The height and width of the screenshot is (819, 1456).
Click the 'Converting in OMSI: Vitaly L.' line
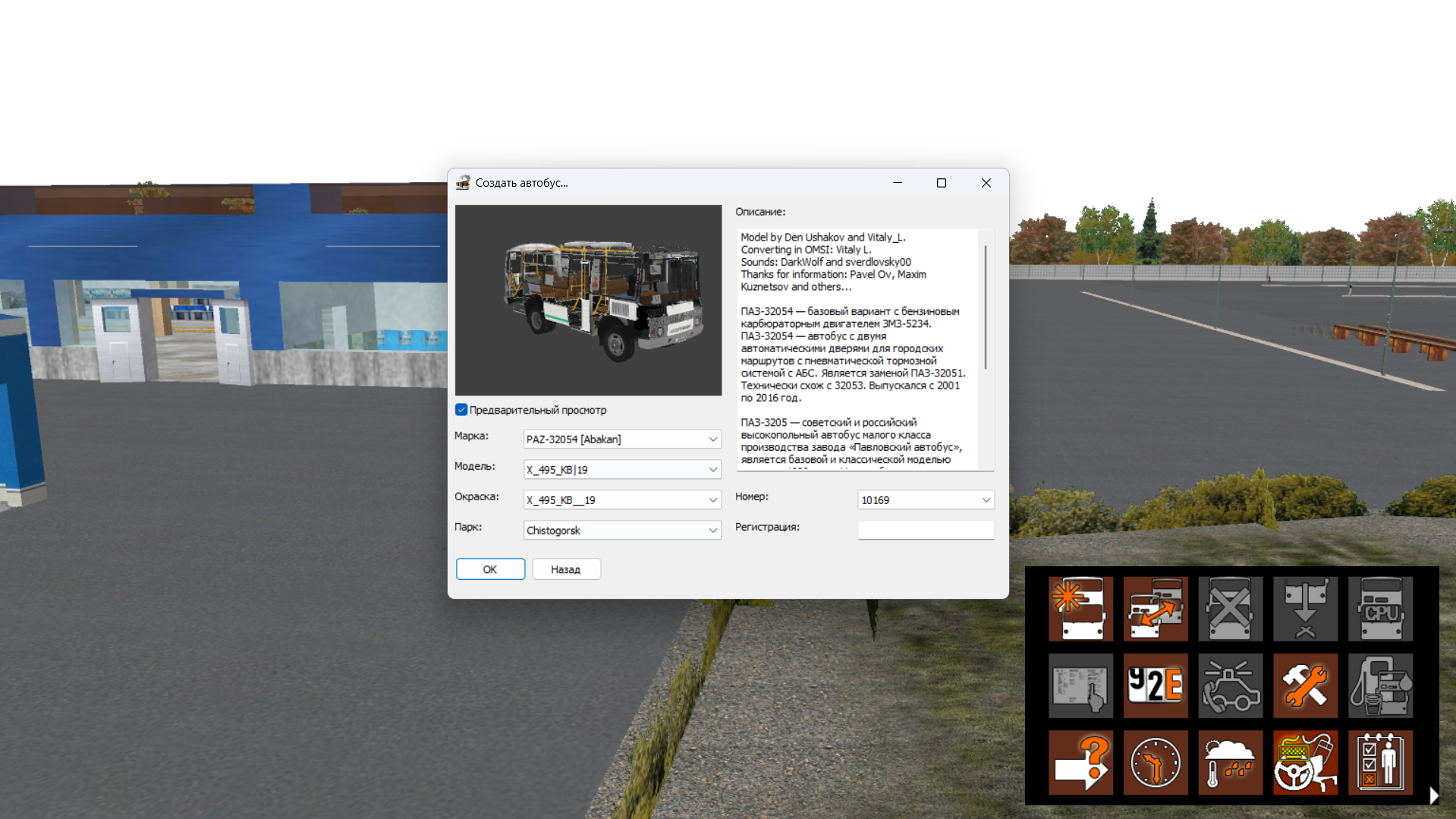tap(806, 250)
